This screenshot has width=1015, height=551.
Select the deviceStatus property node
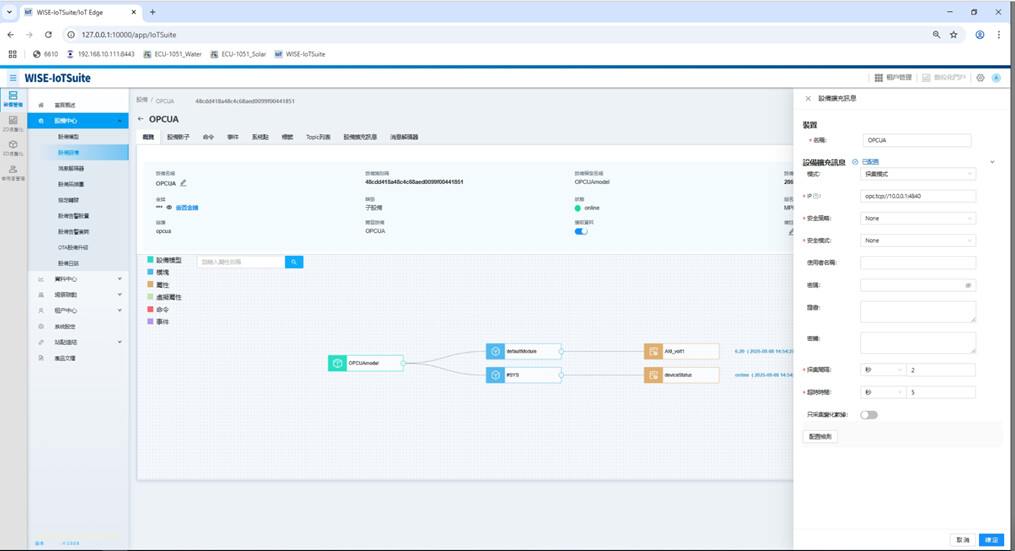tap(682, 375)
